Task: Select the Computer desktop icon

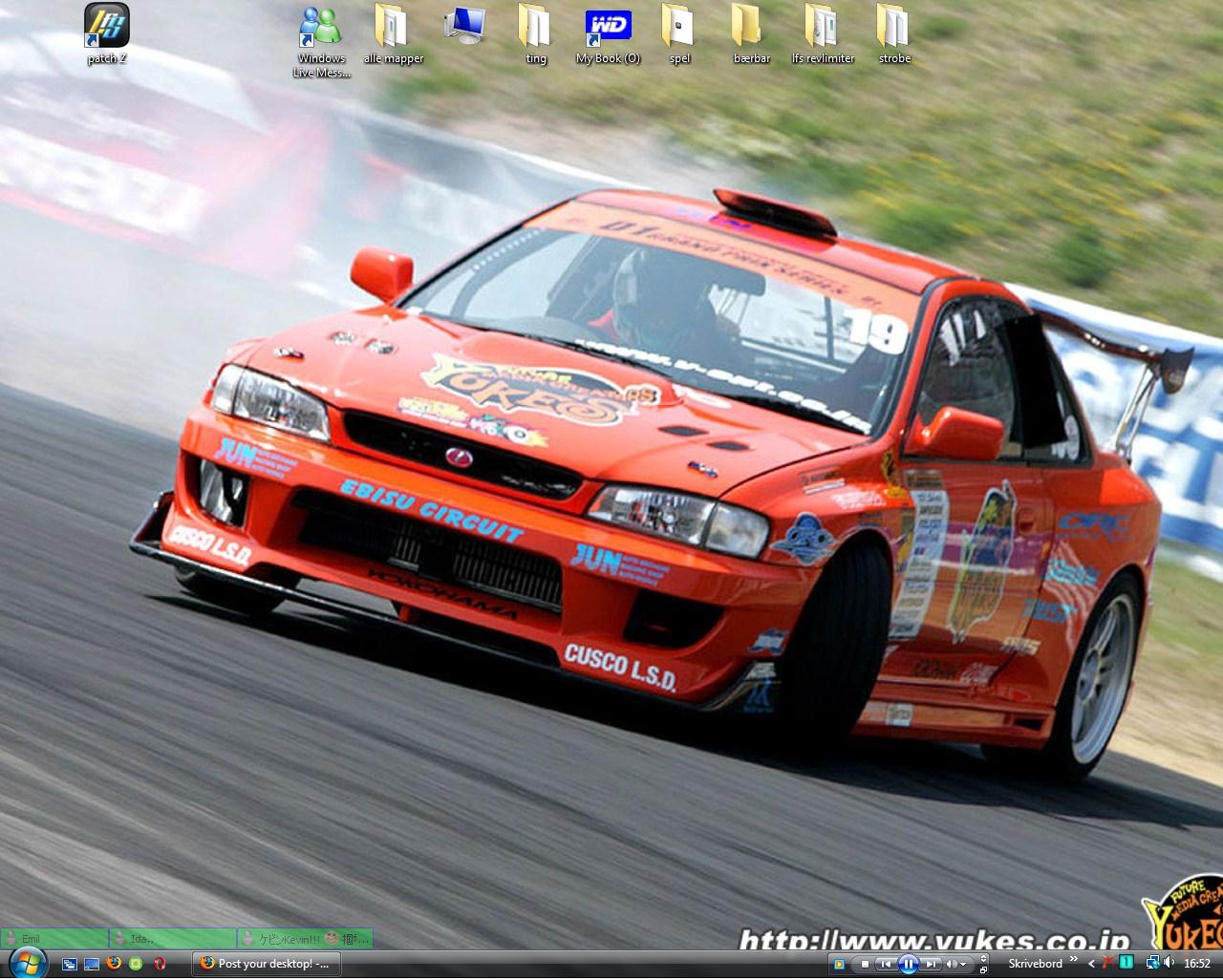Action: [465, 26]
